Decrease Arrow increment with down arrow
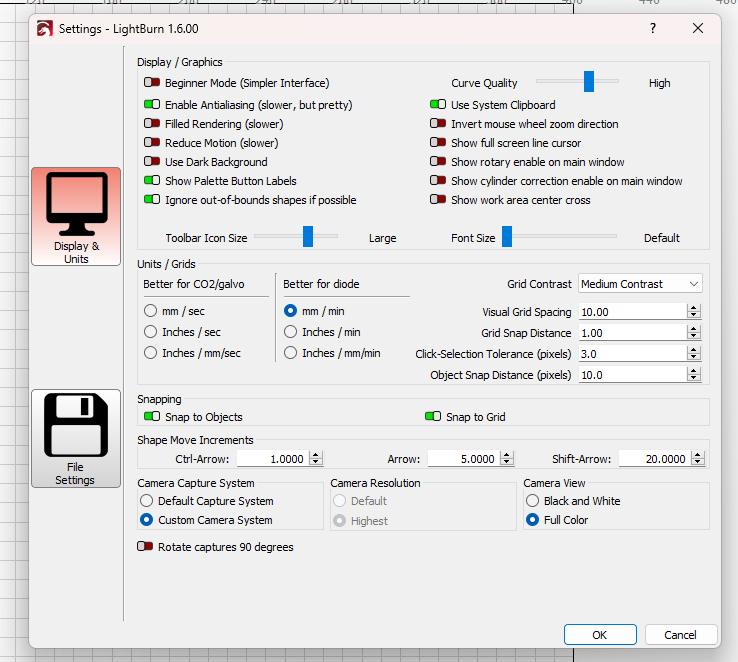The image size is (738, 662). (507, 463)
